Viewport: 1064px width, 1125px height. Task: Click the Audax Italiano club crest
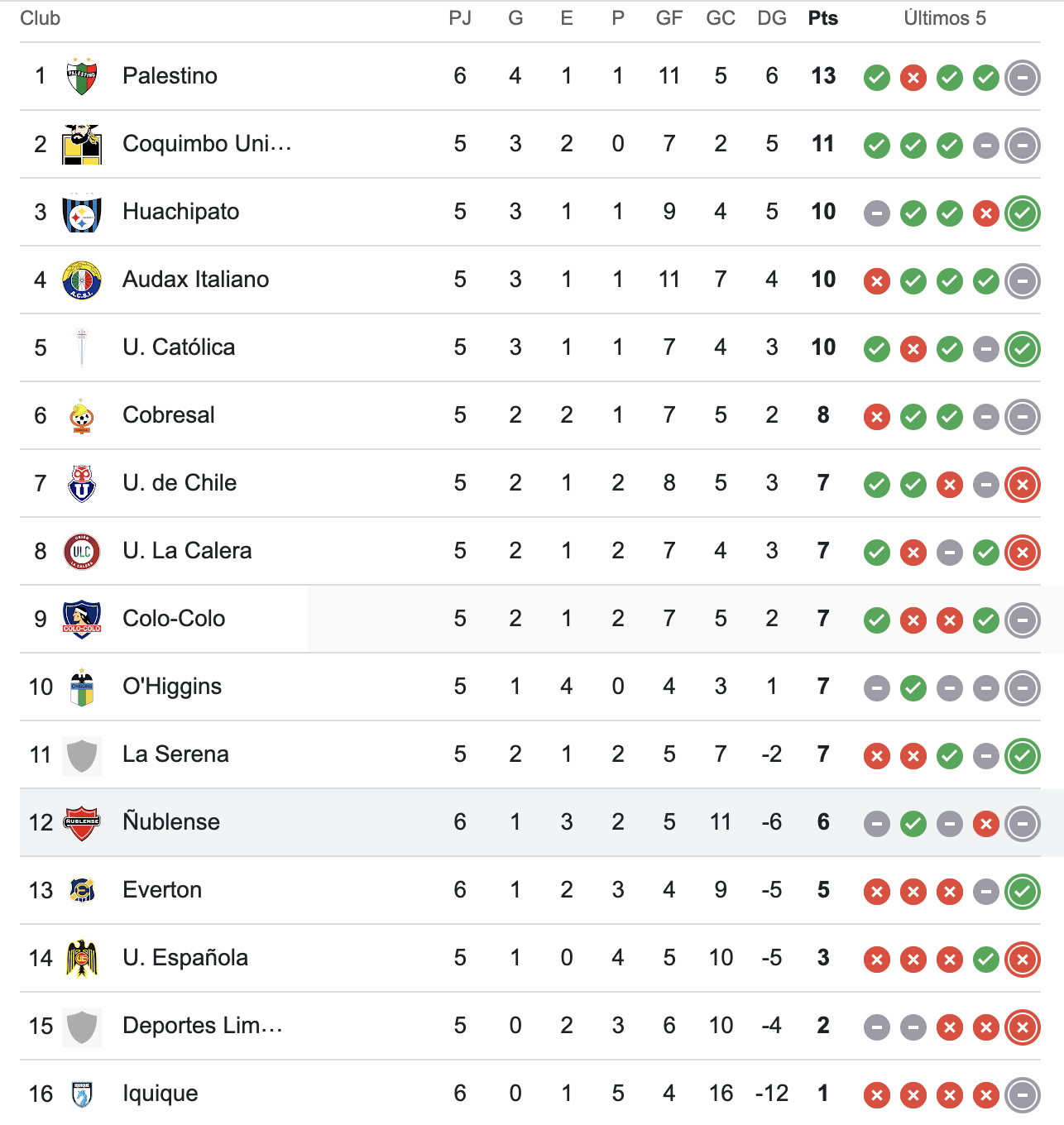pyautogui.click(x=82, y=280)
